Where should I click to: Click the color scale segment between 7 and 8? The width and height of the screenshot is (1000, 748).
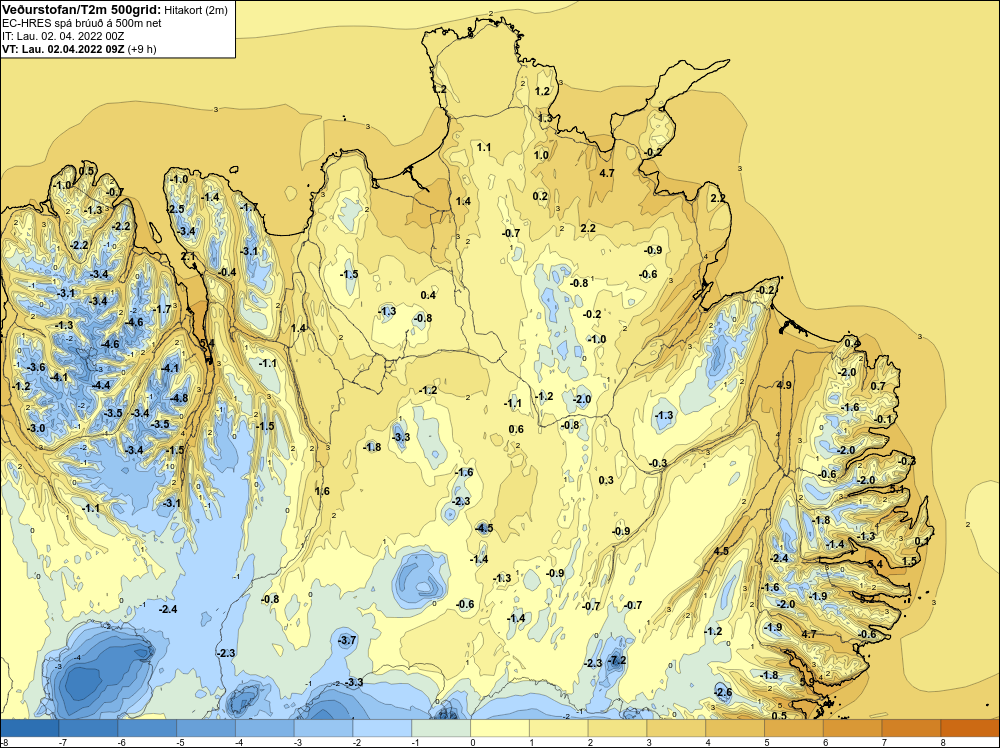point(911,728)
